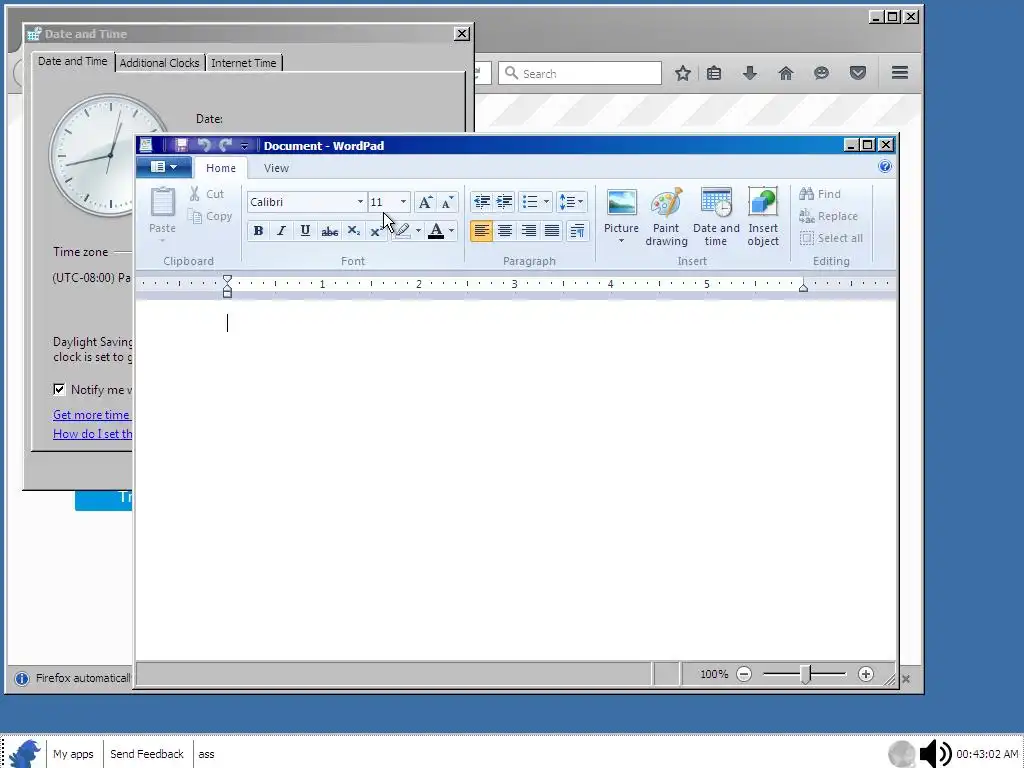
Task: Open the font family dropdown
Action: pyautogui.click(x=360, y=202)
